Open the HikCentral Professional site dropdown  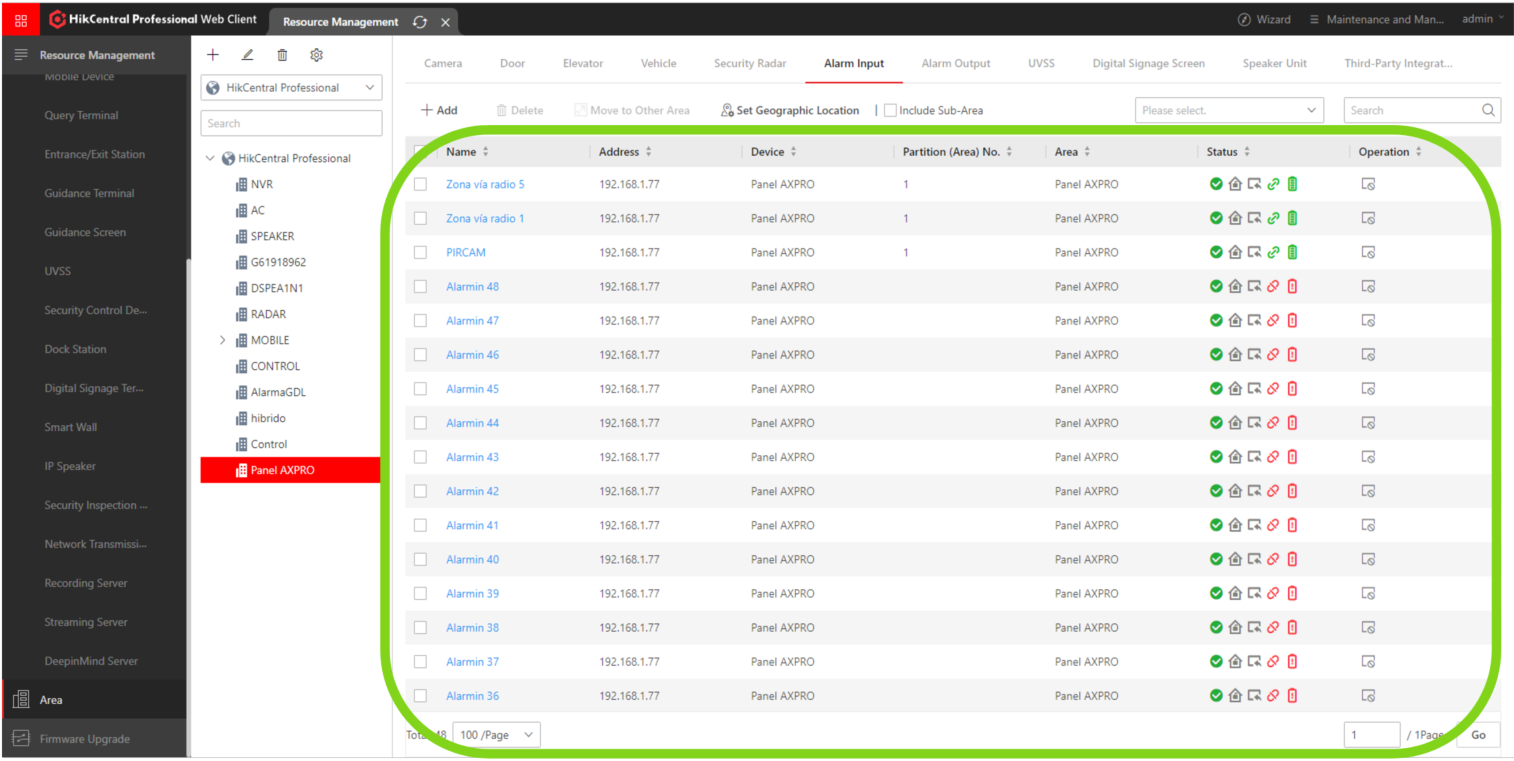(x=291, y=88)
